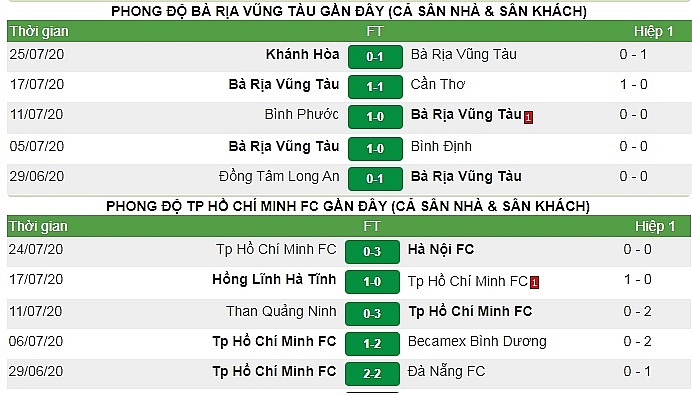Click the 1-0 score for Bình Phước match

(375, 117)
